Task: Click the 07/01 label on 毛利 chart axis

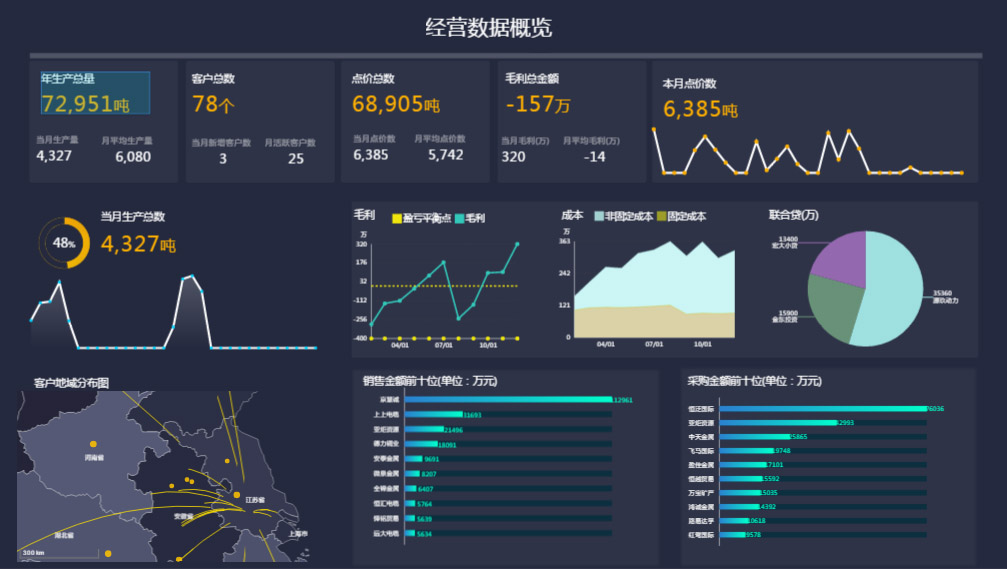Action: point(444,346)
